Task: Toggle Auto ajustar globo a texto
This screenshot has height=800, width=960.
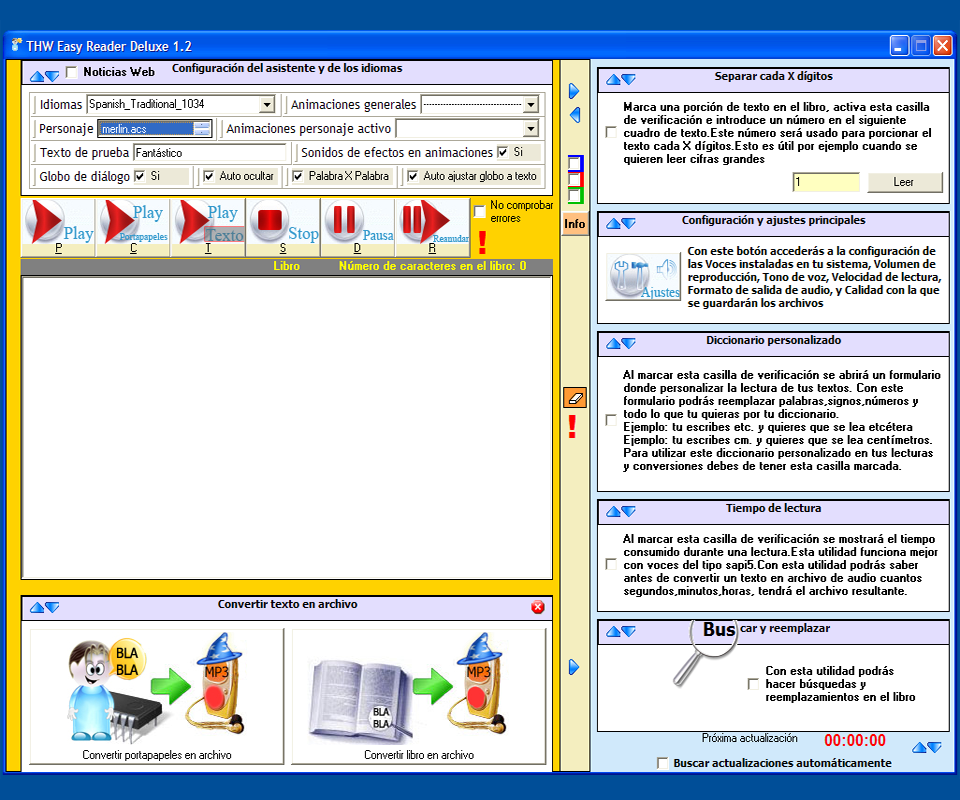Action: click(413, 176)
